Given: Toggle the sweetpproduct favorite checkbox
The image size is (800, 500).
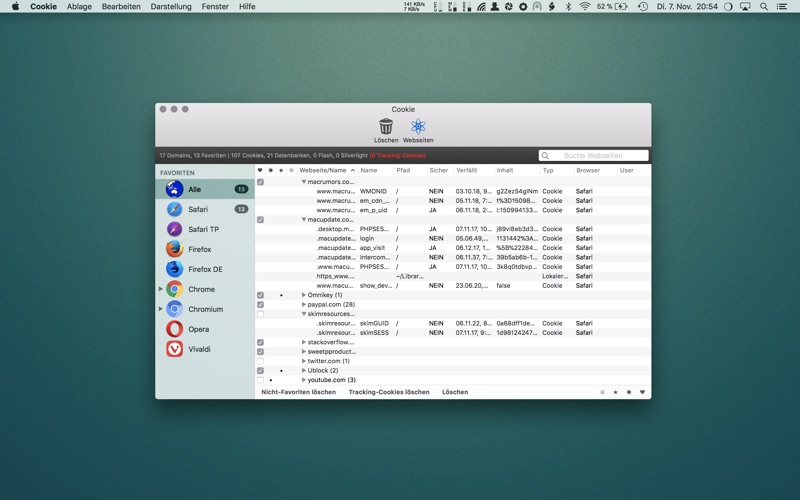Looking at the screenshot, I should (260, 352).
